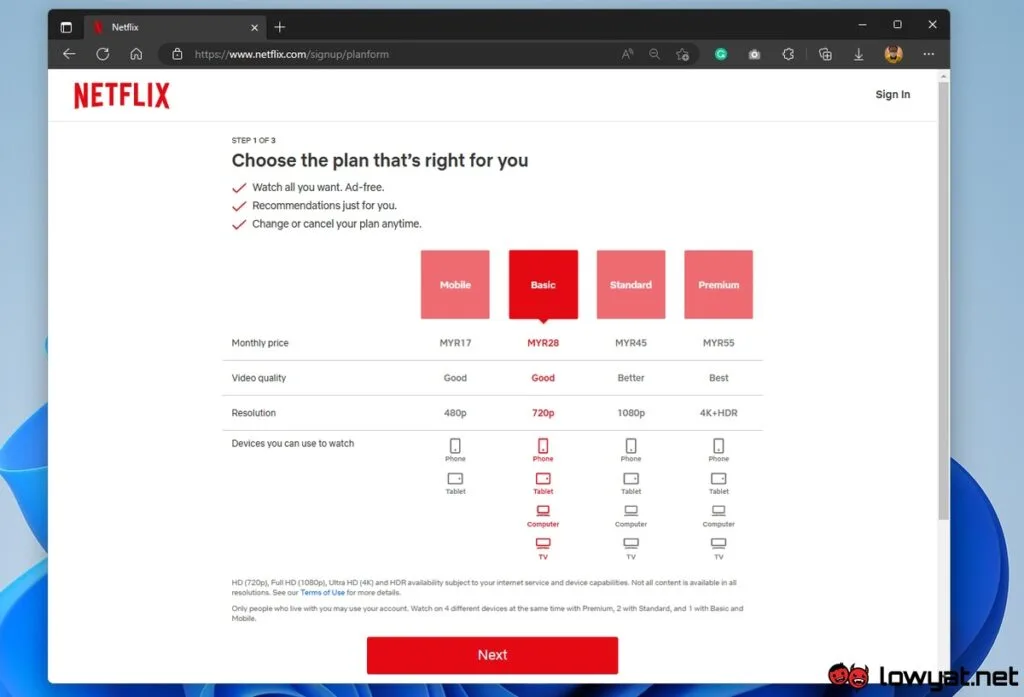Open the Extensions puzzle icon
This screenshot has width=1024, height=697.
click(x=788, y=54)
